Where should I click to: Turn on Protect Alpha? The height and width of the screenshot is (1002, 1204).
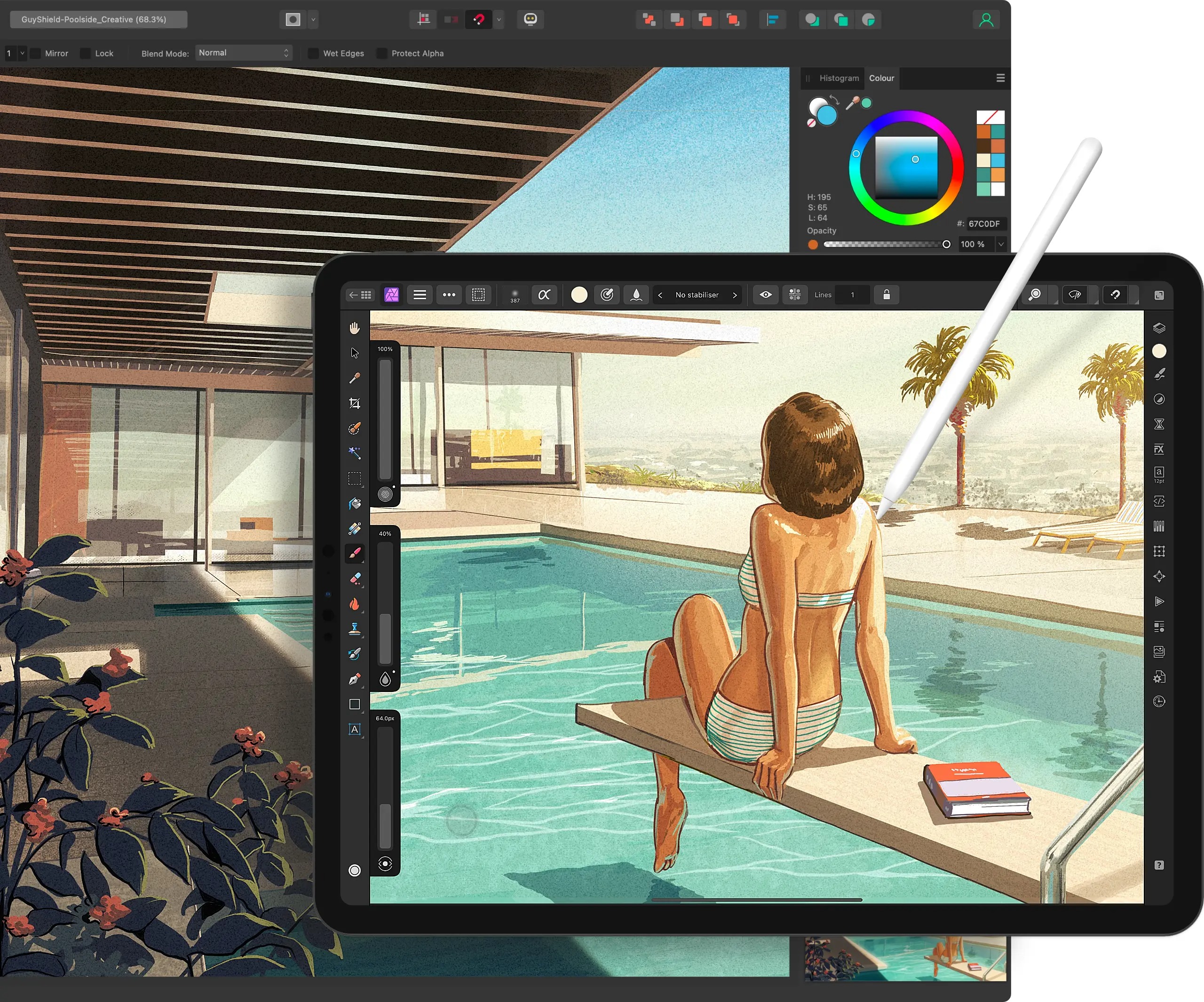[x=382, y=53]
